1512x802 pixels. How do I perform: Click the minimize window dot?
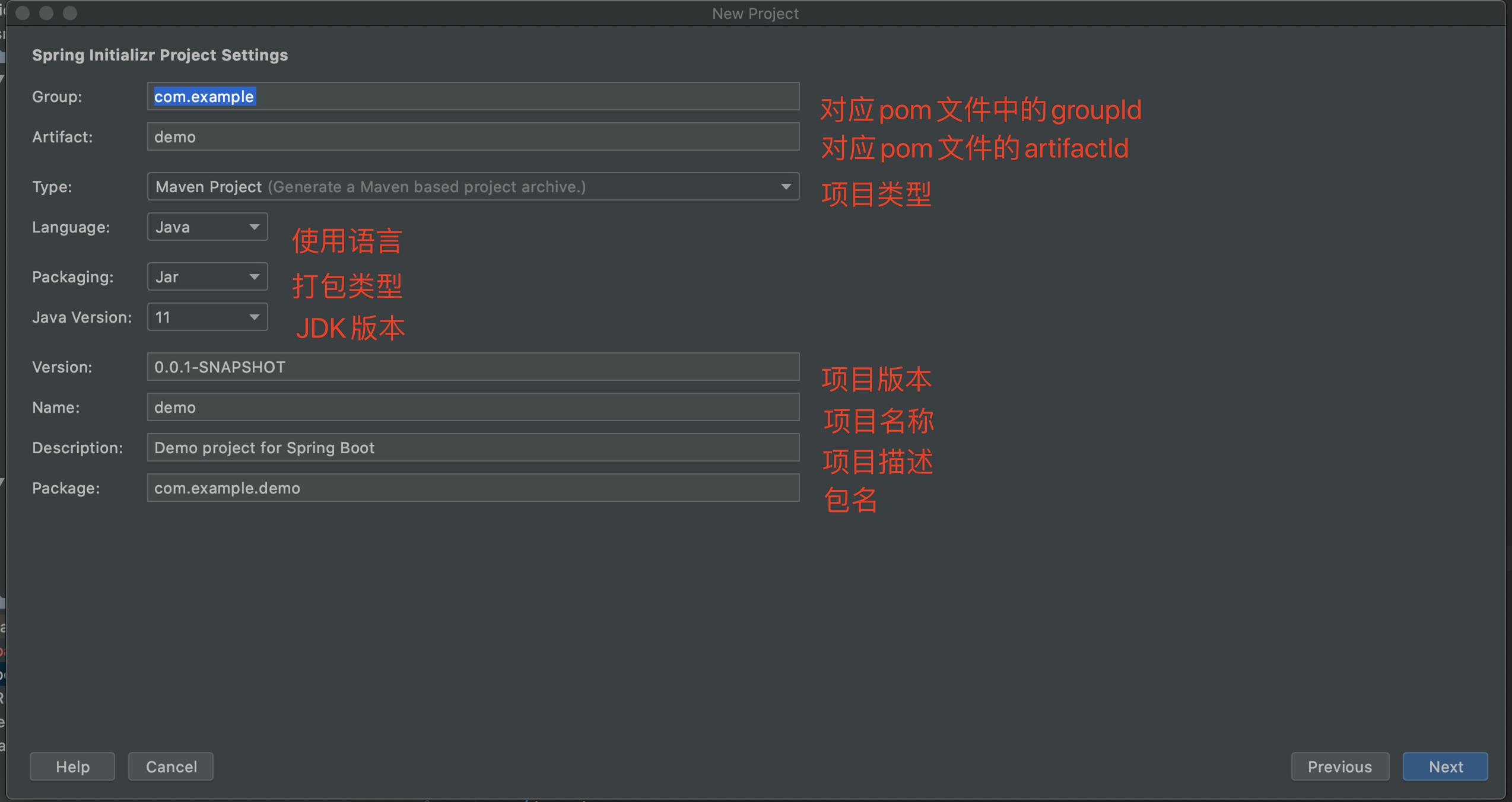(x=46, y=13)
